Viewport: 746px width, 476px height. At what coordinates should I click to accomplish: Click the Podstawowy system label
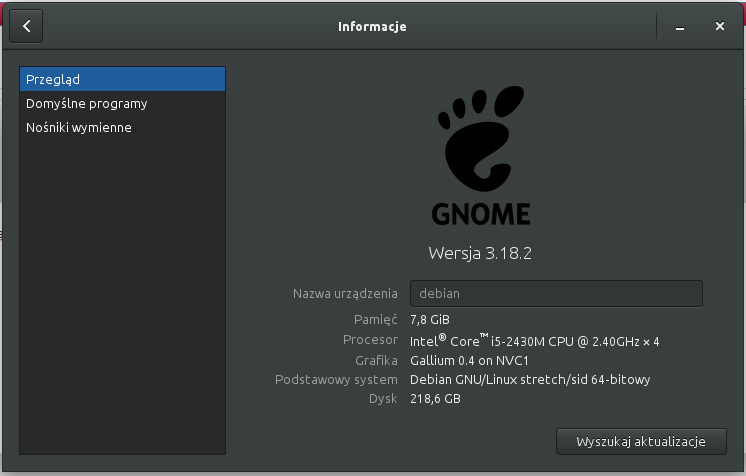337,380
